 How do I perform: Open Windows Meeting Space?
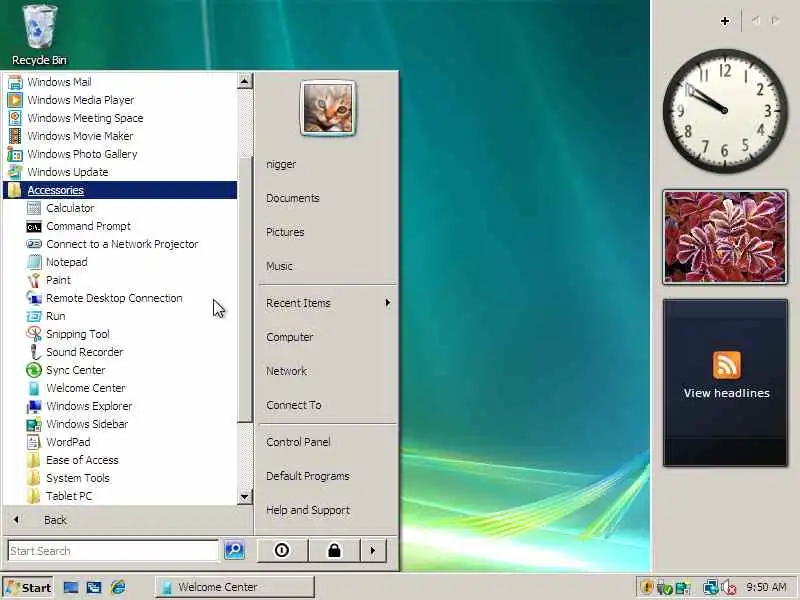click(x=120, y=118)
